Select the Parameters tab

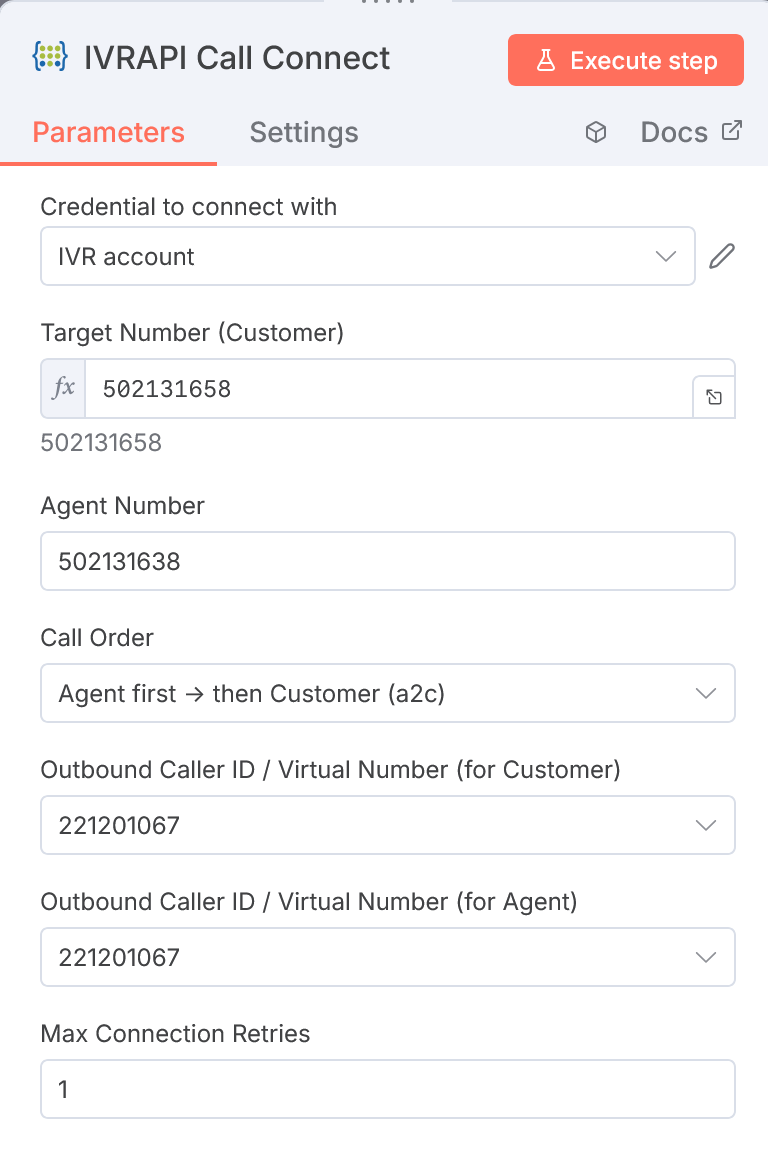tap(108, 132)
